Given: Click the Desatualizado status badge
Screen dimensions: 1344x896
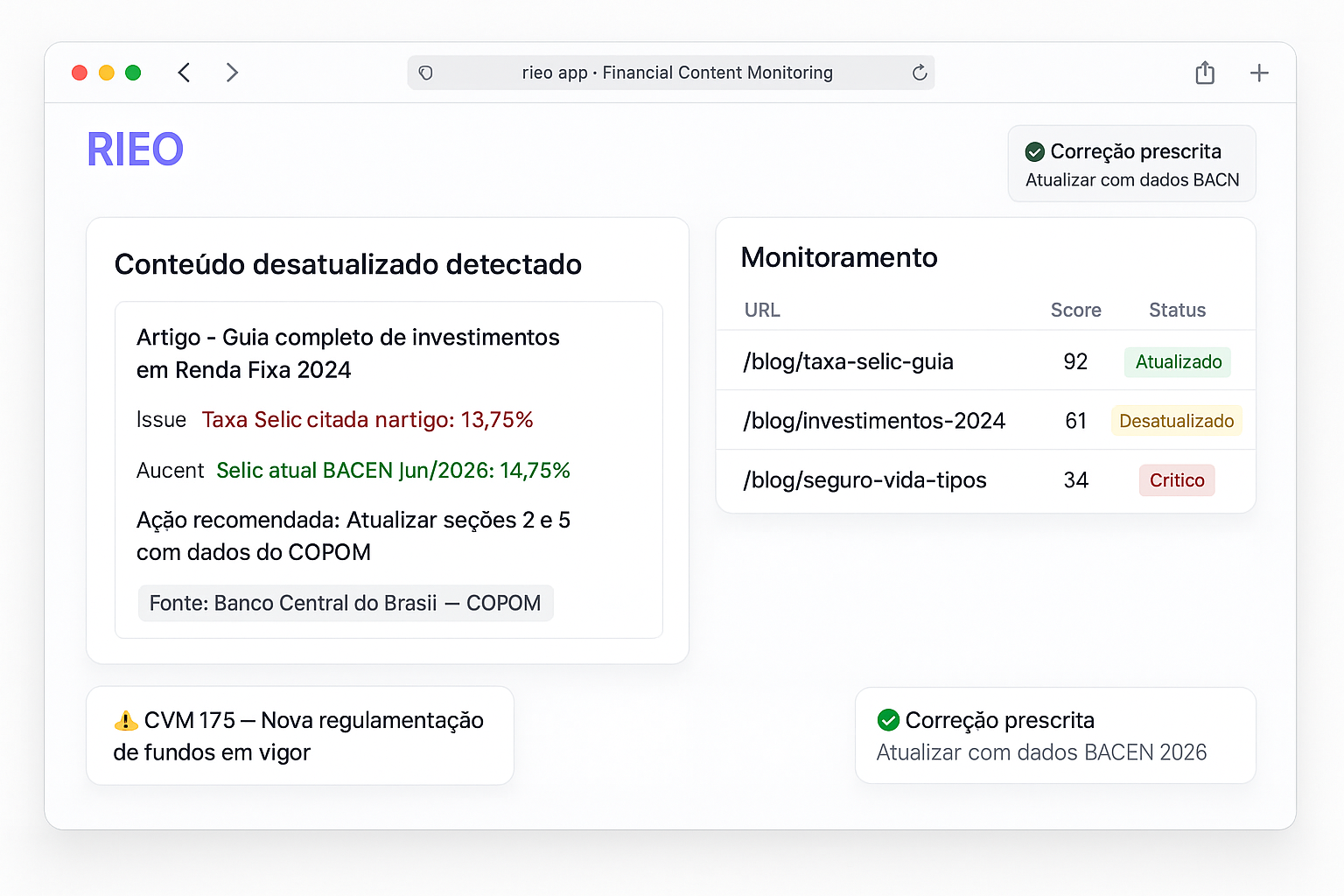Looking at the screenshot, I should [x=1177, y=421].
